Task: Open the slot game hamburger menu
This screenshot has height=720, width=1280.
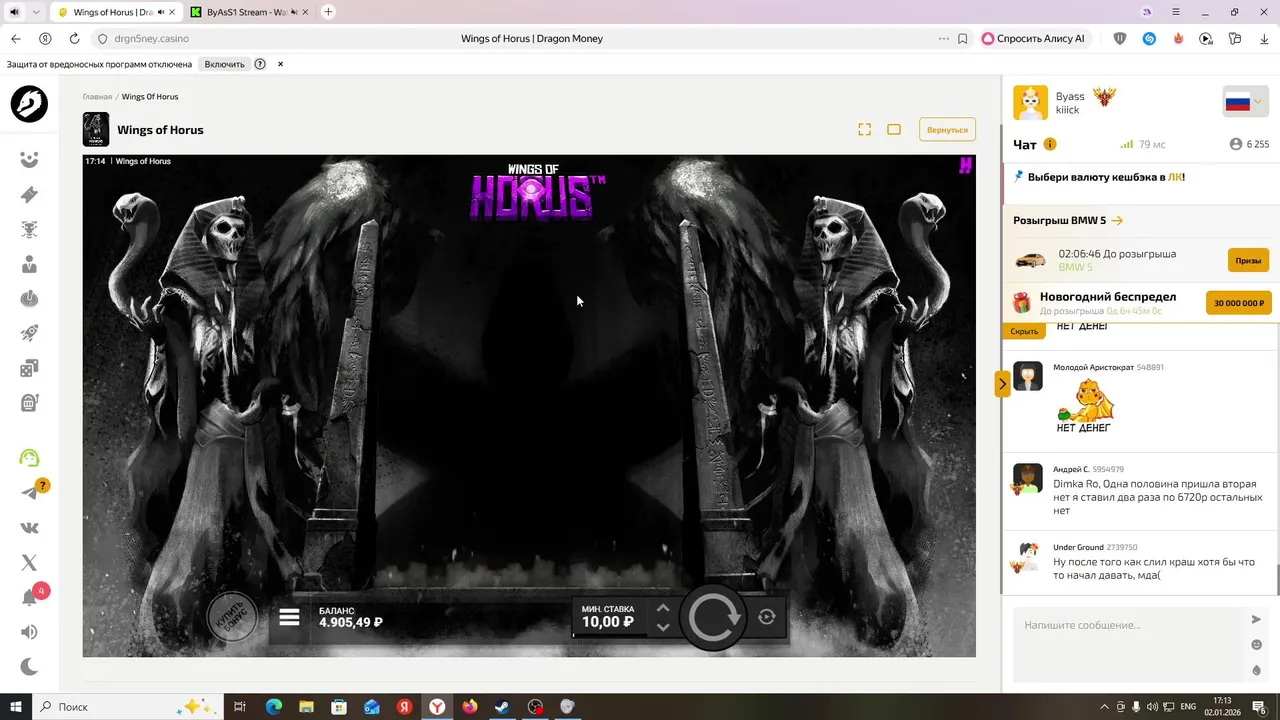Action: click(x=289, y=617)
